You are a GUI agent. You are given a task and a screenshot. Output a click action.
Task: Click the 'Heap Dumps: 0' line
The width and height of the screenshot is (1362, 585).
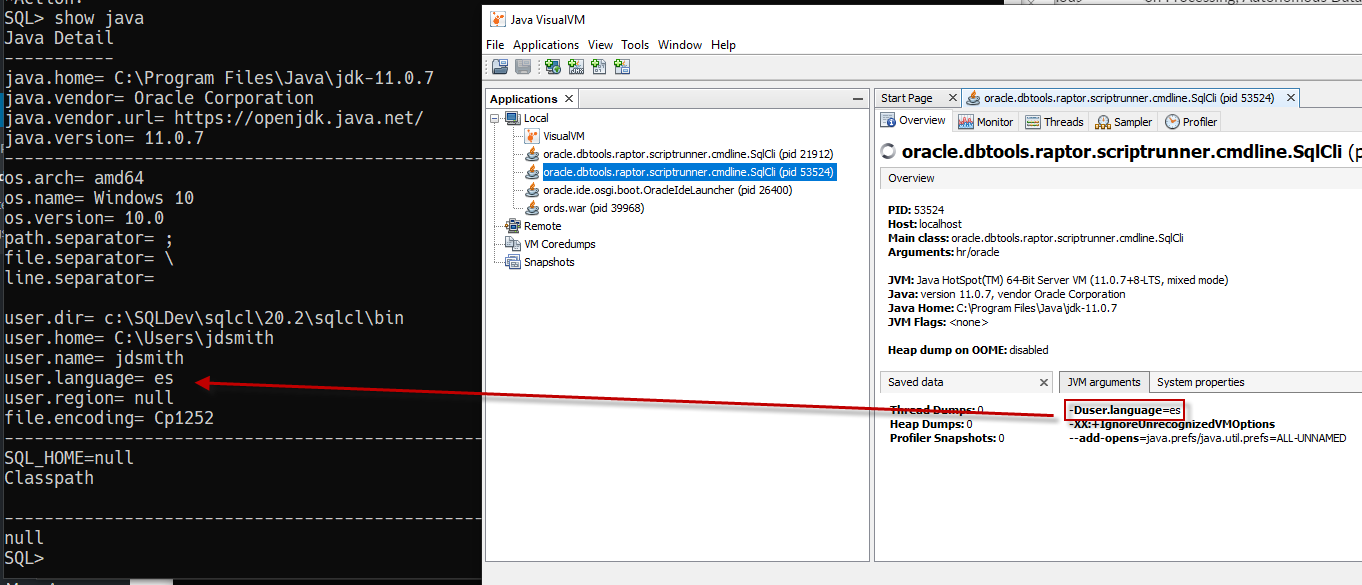[929, 424]
